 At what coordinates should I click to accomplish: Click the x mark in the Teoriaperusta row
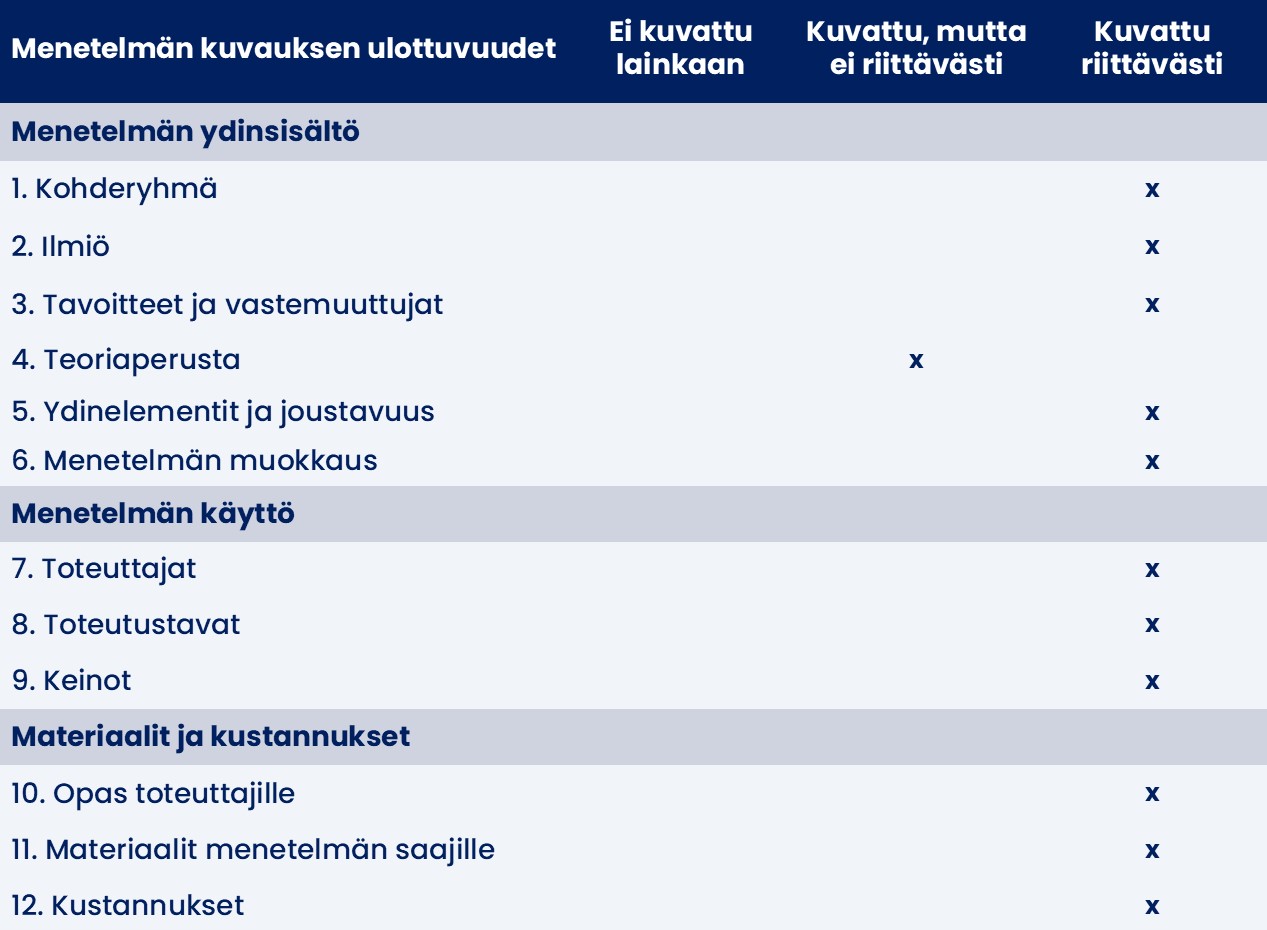click(916, 360)
